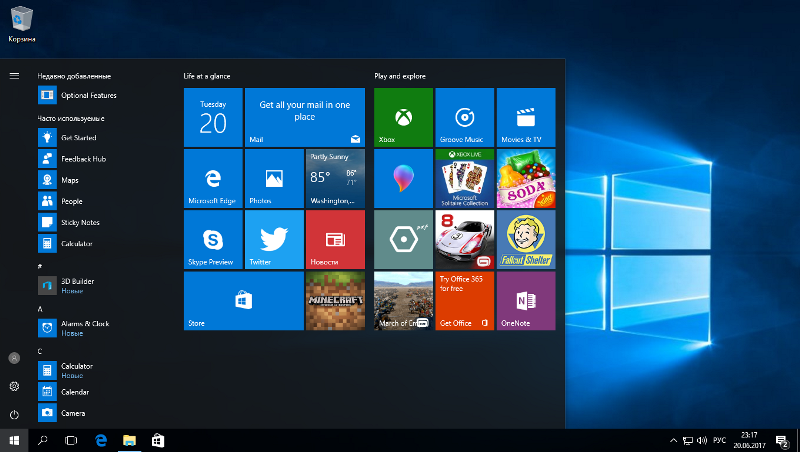Open Task View on the taskbar
The width and height of the screenshot is (800, 452).
click(71, 440)
